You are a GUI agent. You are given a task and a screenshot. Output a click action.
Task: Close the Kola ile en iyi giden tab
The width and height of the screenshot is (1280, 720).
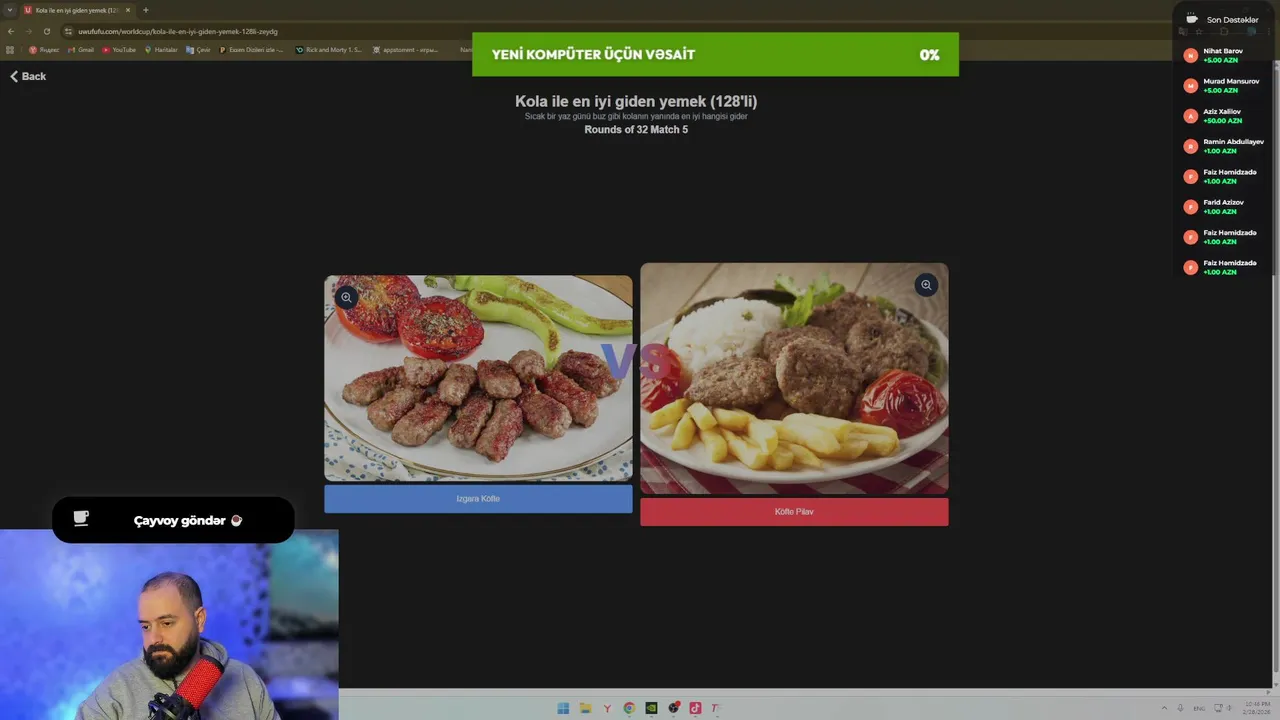pos(127,10)
